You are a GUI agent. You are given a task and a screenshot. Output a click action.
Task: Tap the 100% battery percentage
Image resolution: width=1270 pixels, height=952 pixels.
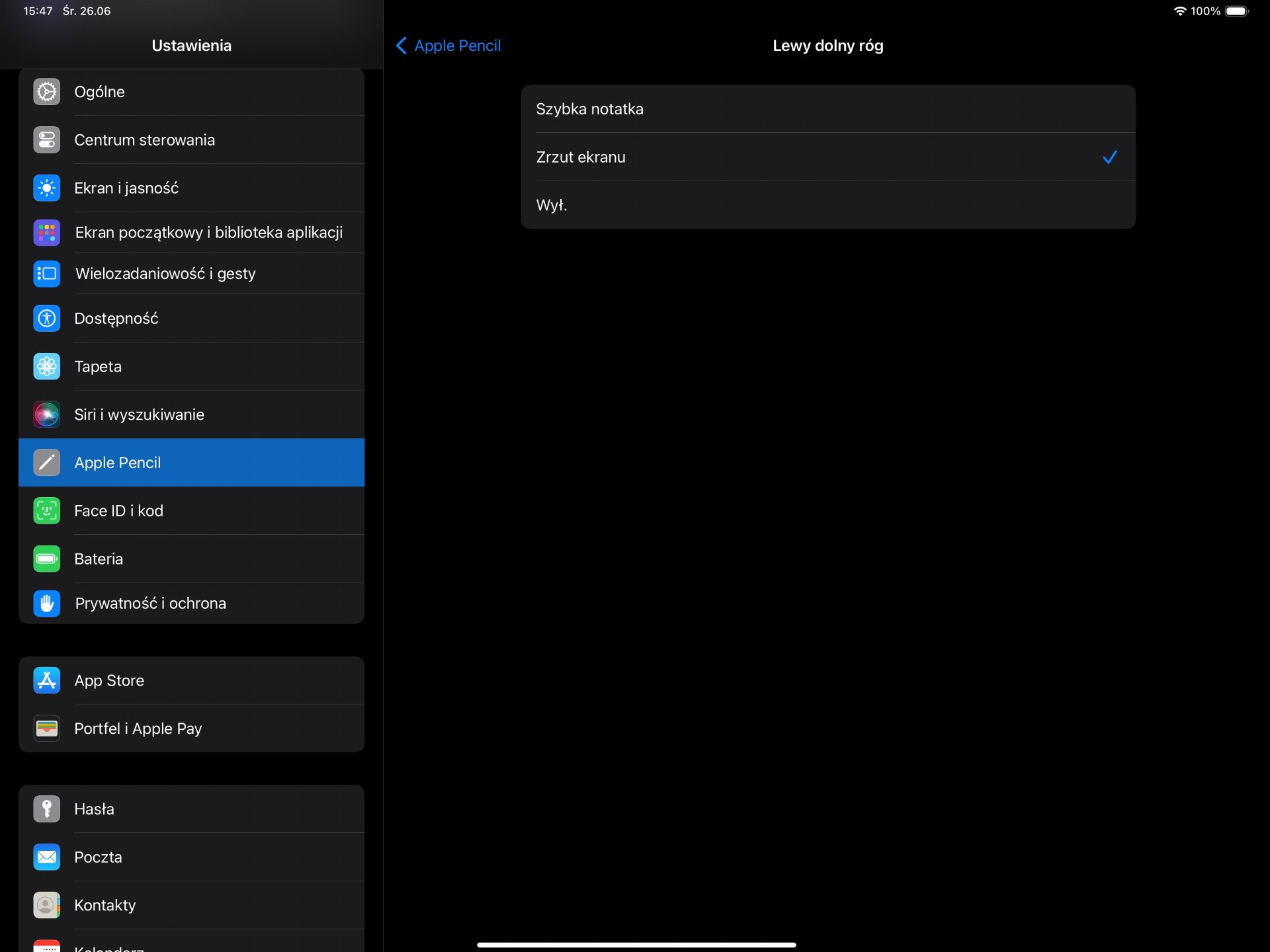point(1205,11)
